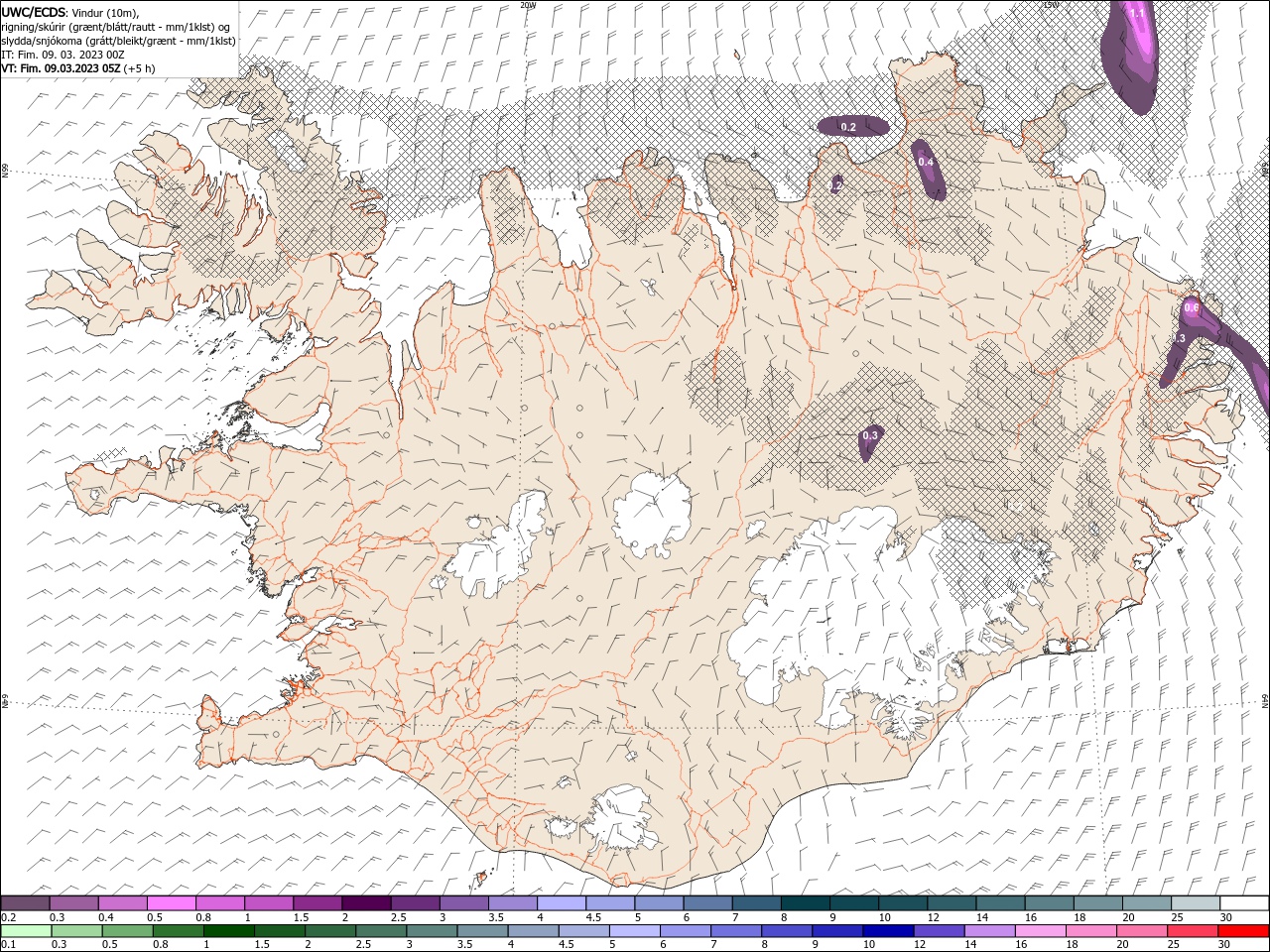Click the 20W longitude label at the top
Image resolution: width=1270 pixels, height=952 pixels.
pyautogui.click(x=529, y=5)
